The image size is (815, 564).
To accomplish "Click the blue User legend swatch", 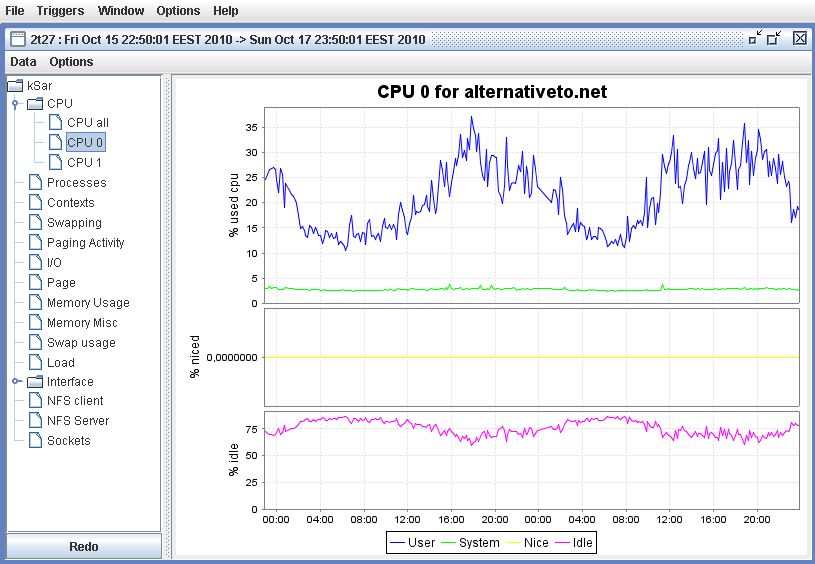I will (x=398, y=542).
